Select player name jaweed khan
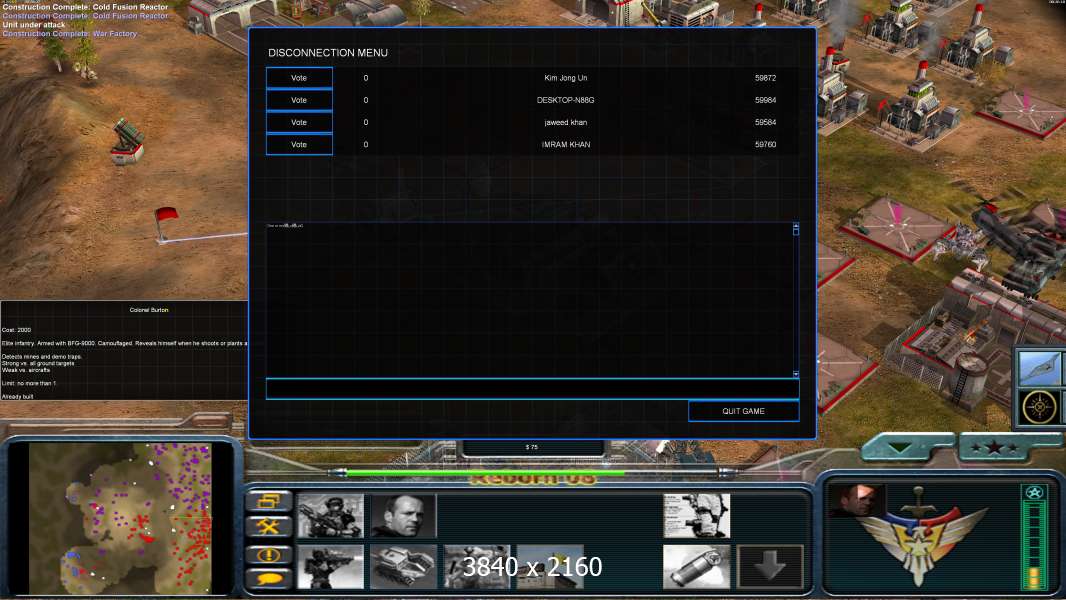The image size is (1066, 600). coord(566,122)
